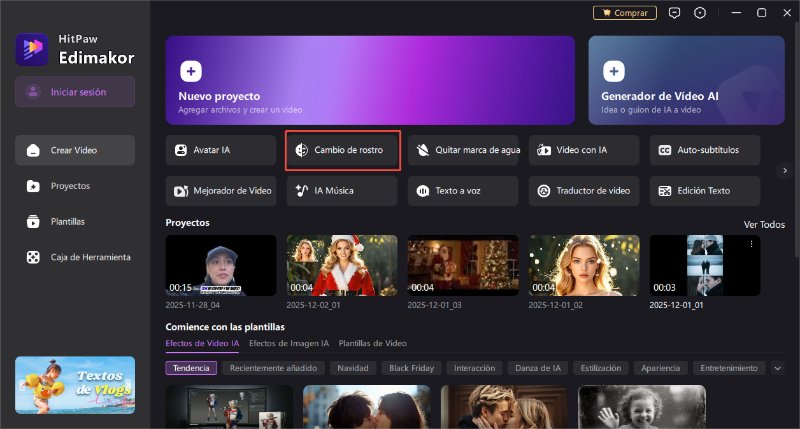The width and height of the screenshot is (800, 429).
Task: Click the Comprar button label
Action: point(631,13)
